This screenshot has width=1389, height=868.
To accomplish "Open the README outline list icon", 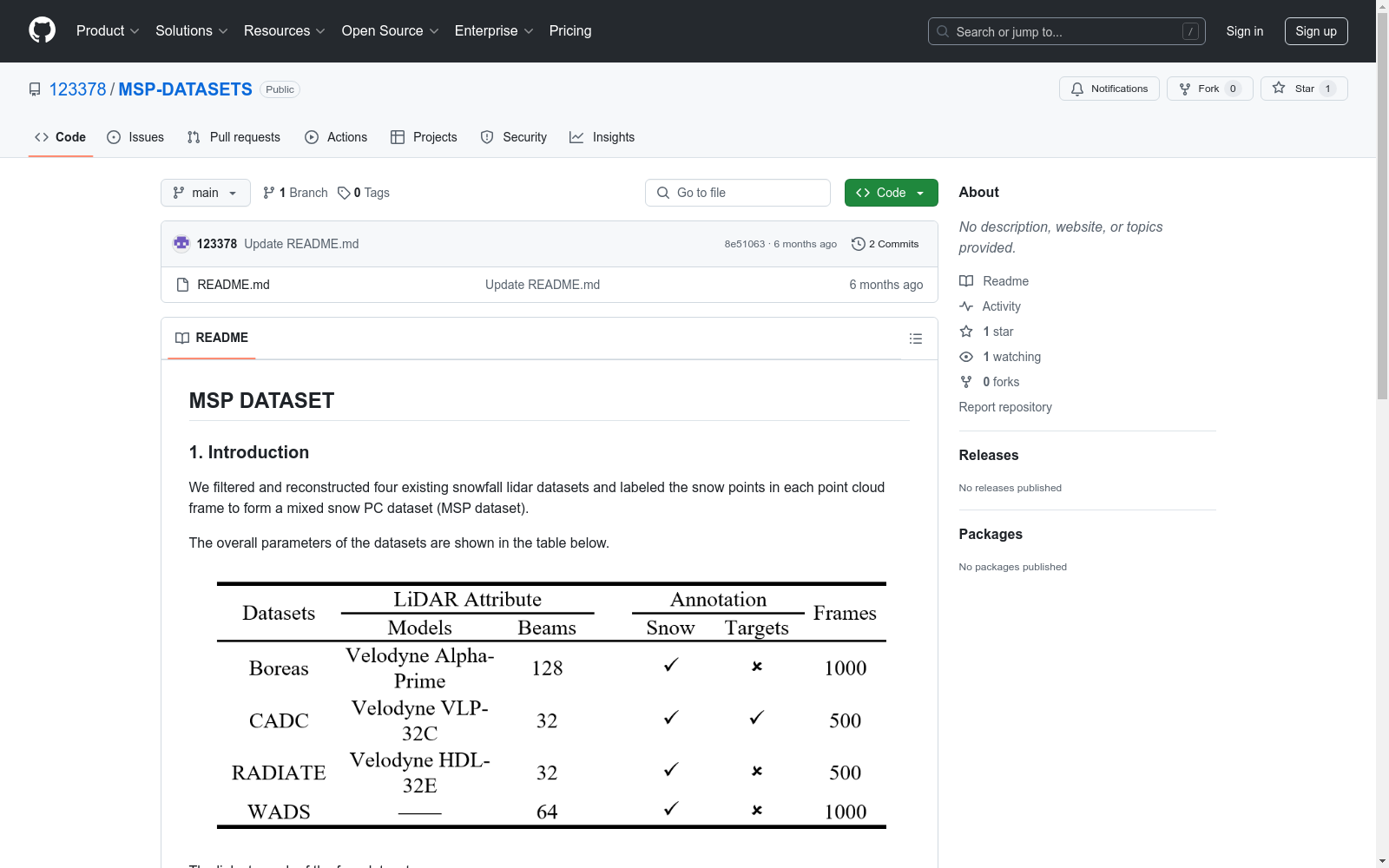I will click(916, 339).
